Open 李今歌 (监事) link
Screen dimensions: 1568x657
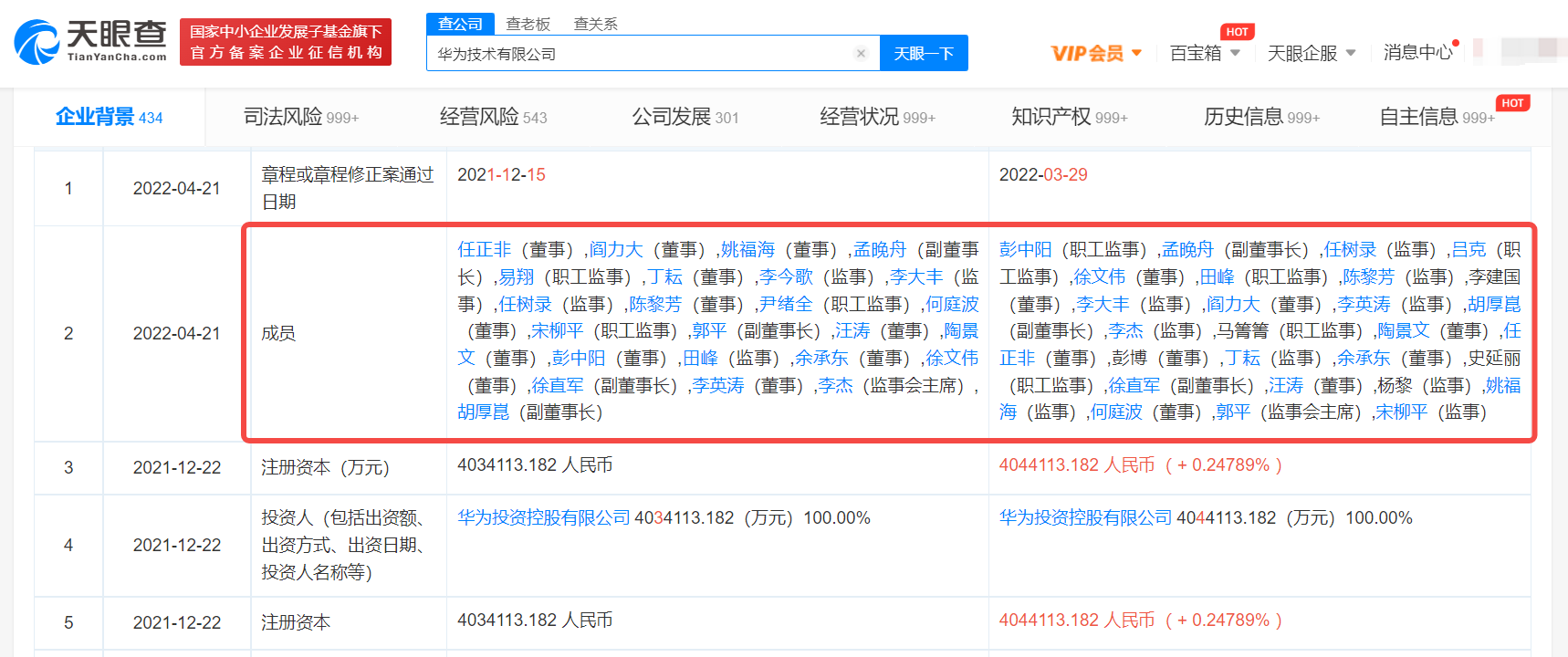786,276
